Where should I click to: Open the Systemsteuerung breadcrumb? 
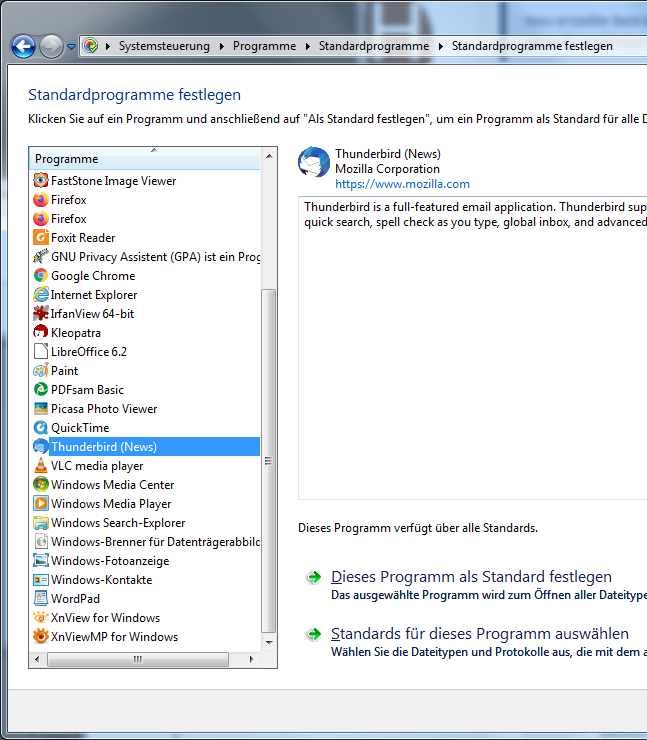pyautogui.click(x=164, y=46)
